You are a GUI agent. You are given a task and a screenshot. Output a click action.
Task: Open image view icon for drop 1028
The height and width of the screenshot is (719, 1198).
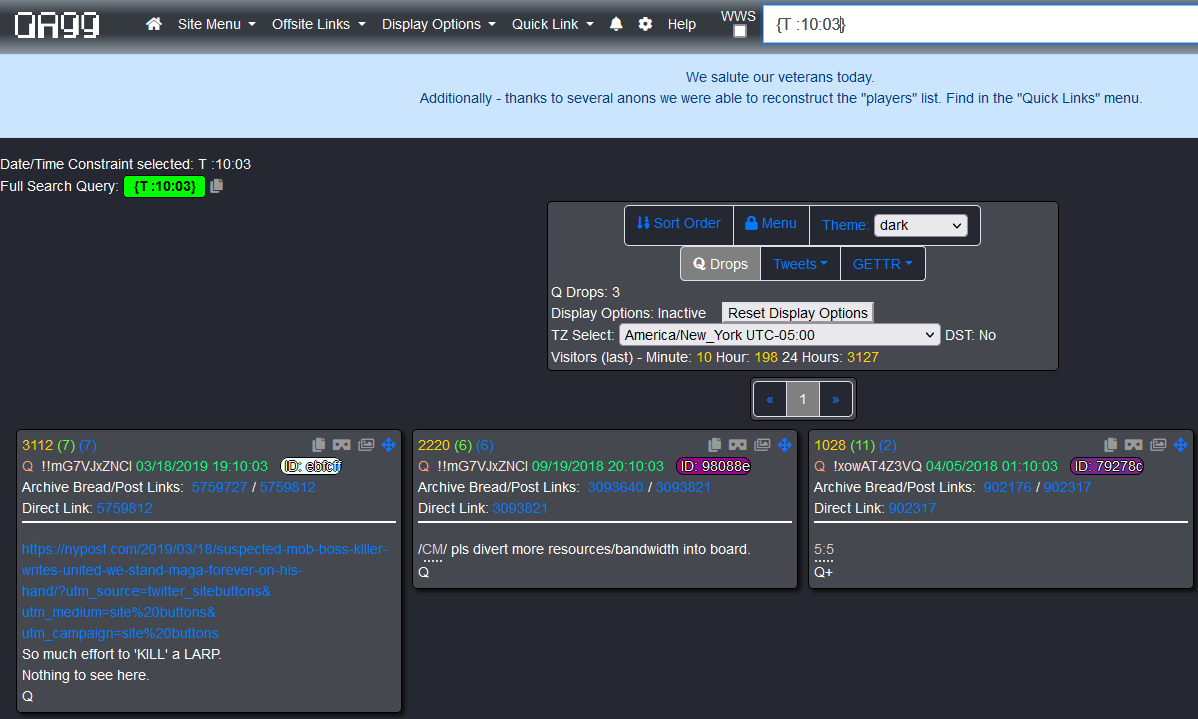tap(1158, 445)
